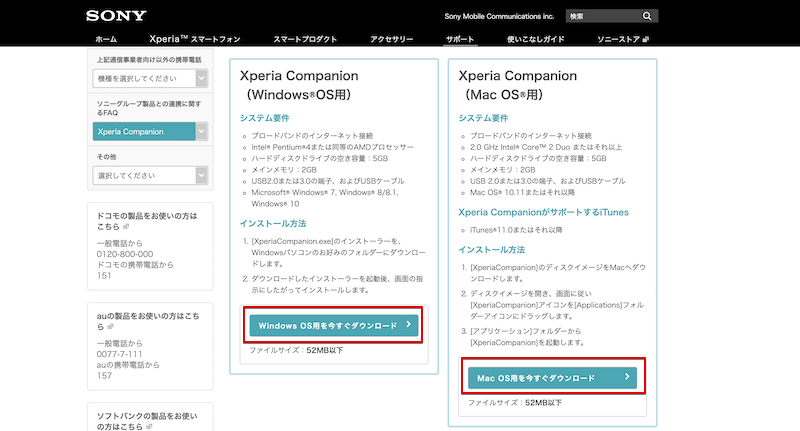The height and width of the screenshot is (431, 800).
Task: Open the Xperia スマートフォン menu
Action: [x=196, y=39]
